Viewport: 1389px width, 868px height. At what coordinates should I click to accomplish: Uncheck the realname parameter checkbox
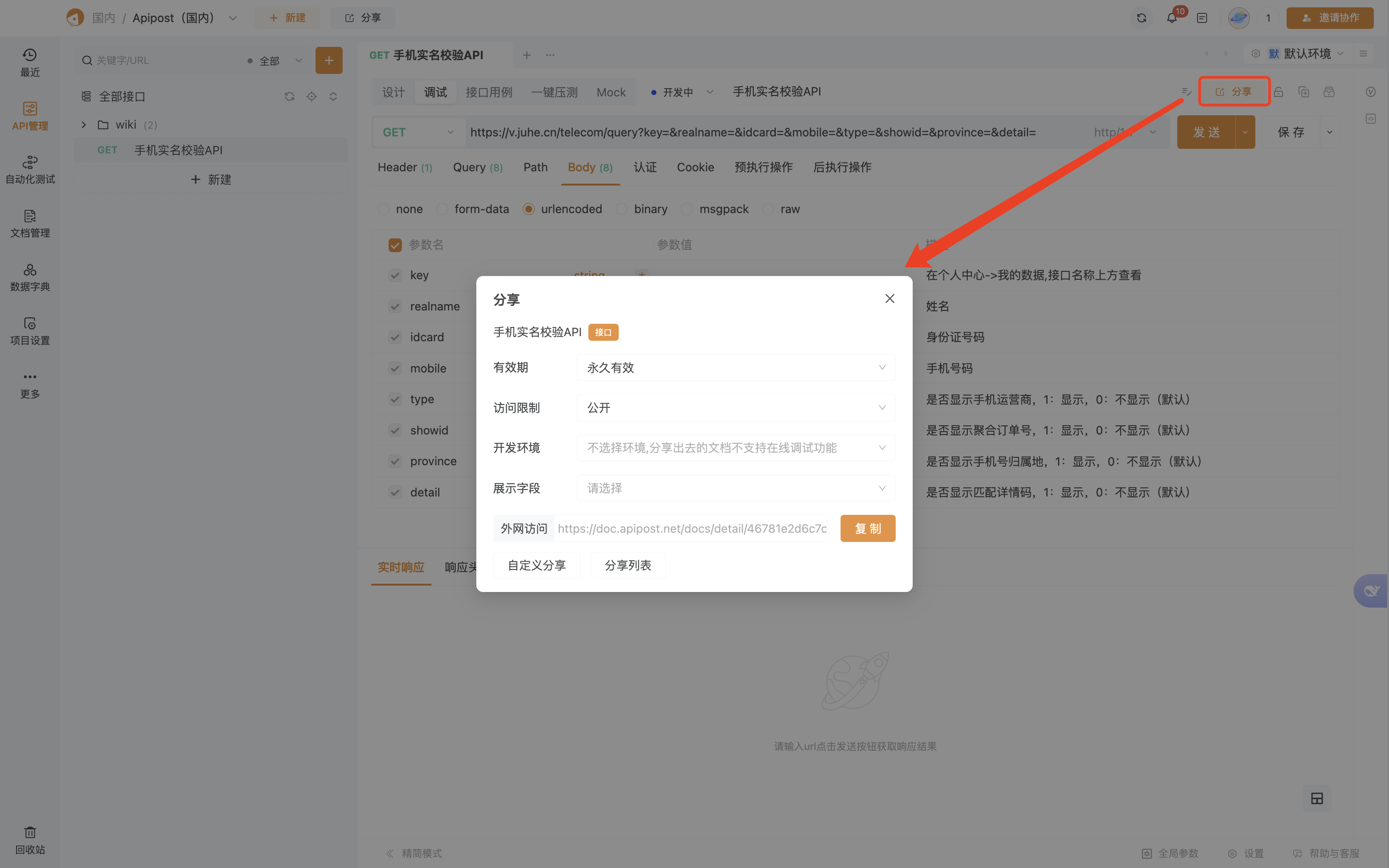point(395,306)
